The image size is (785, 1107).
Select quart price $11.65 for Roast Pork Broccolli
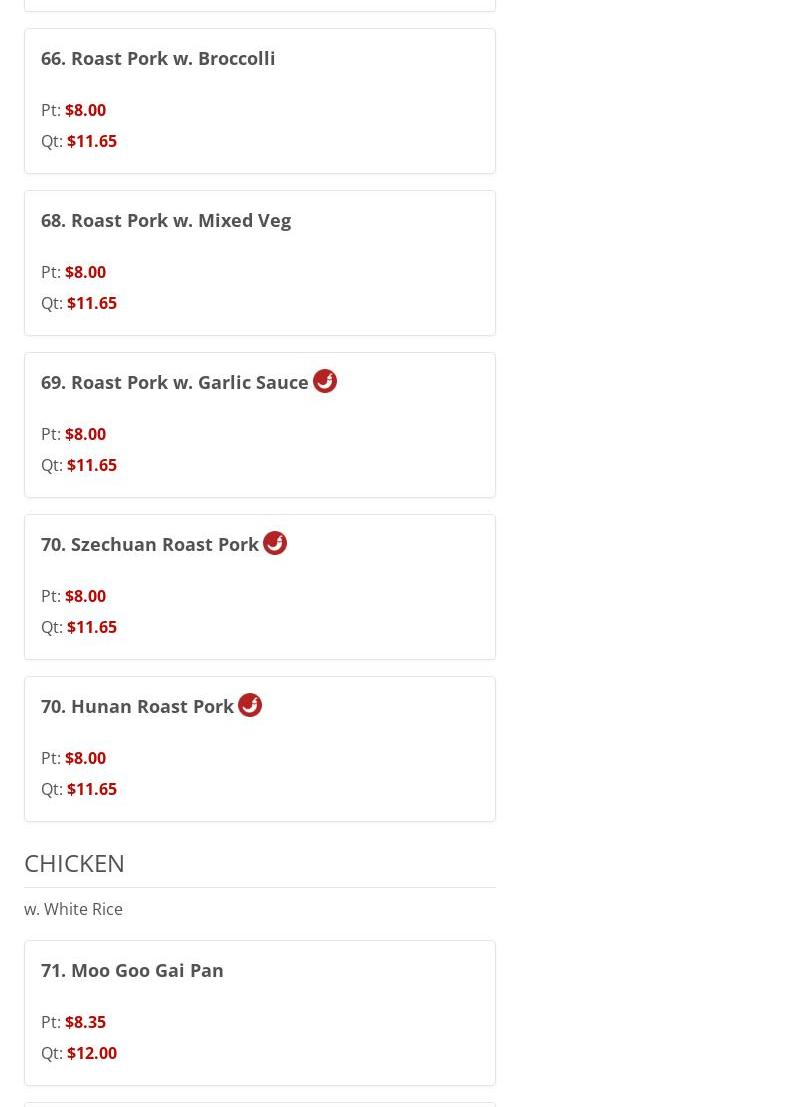click(x=92, y=141)
